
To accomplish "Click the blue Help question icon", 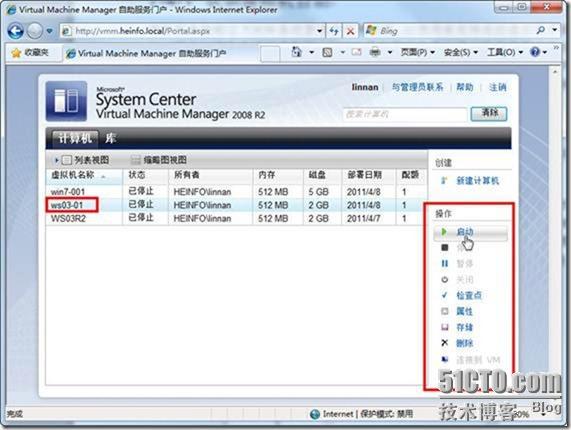I will [x=535, y=52].
